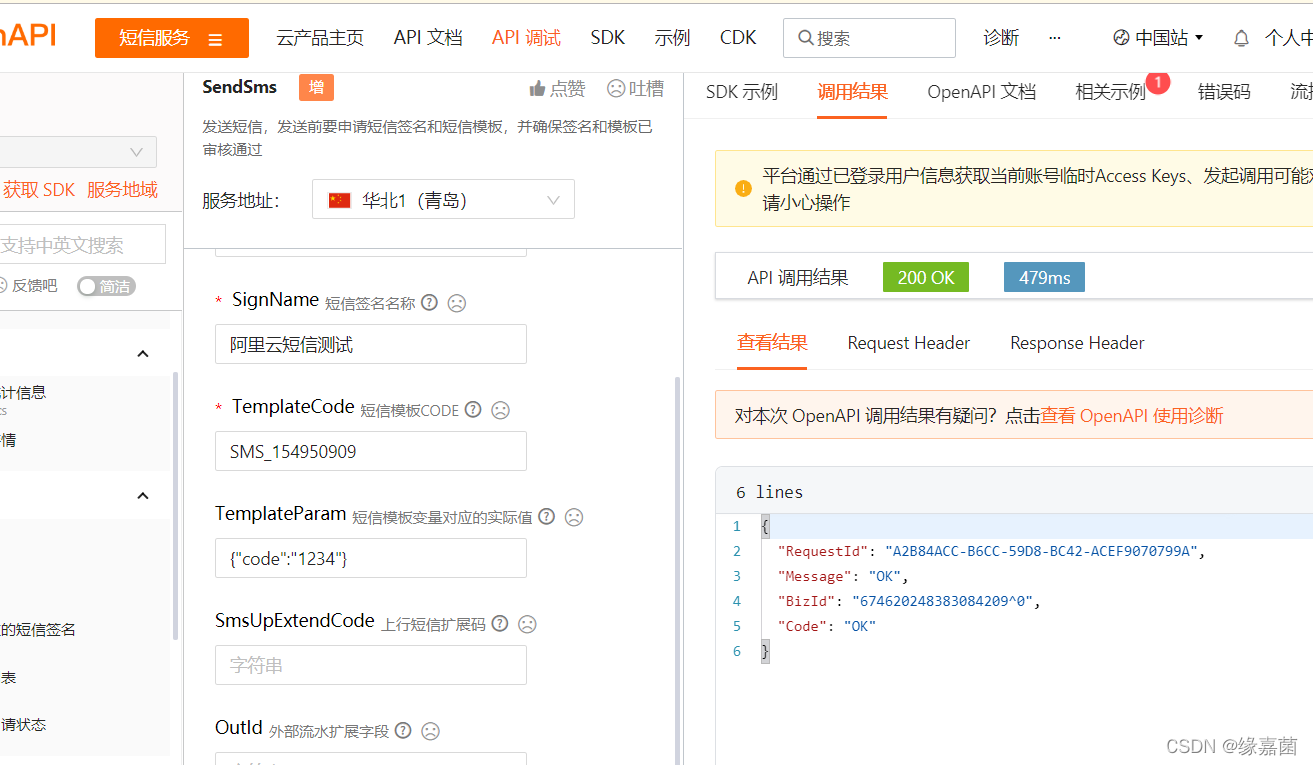Click the 查看 OpenAPI 使用诊断 link

tap(1132, 416)
